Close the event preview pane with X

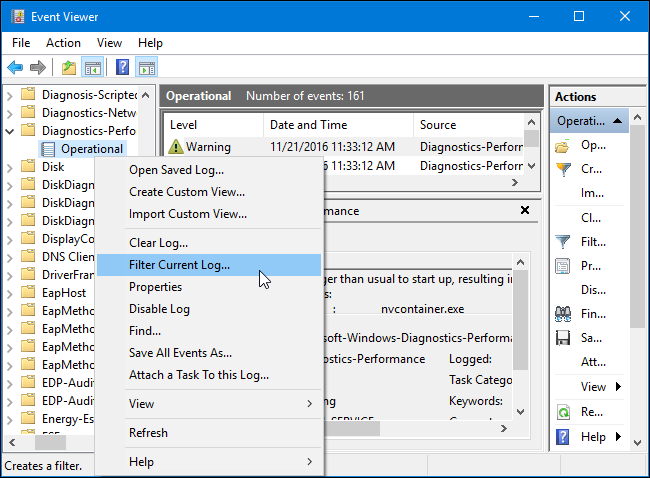(x=525, y=210)
